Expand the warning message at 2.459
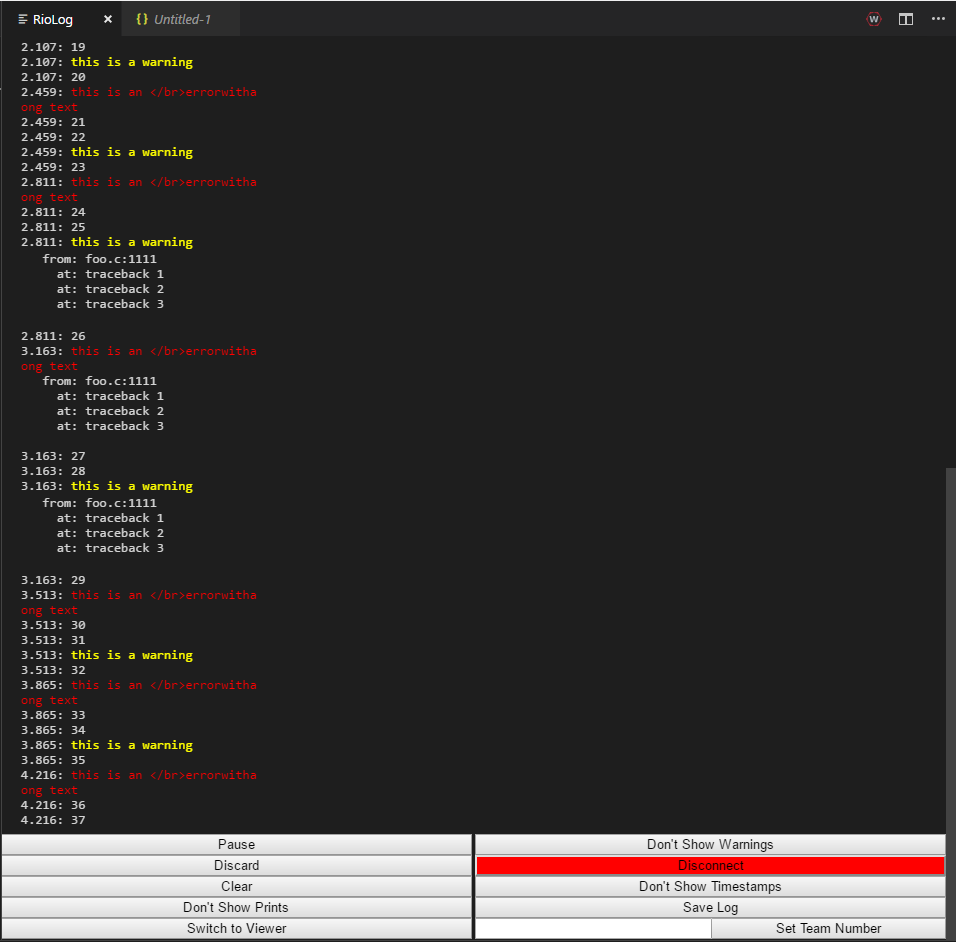This screenshot has width=956, height=942. pos(132,152)
